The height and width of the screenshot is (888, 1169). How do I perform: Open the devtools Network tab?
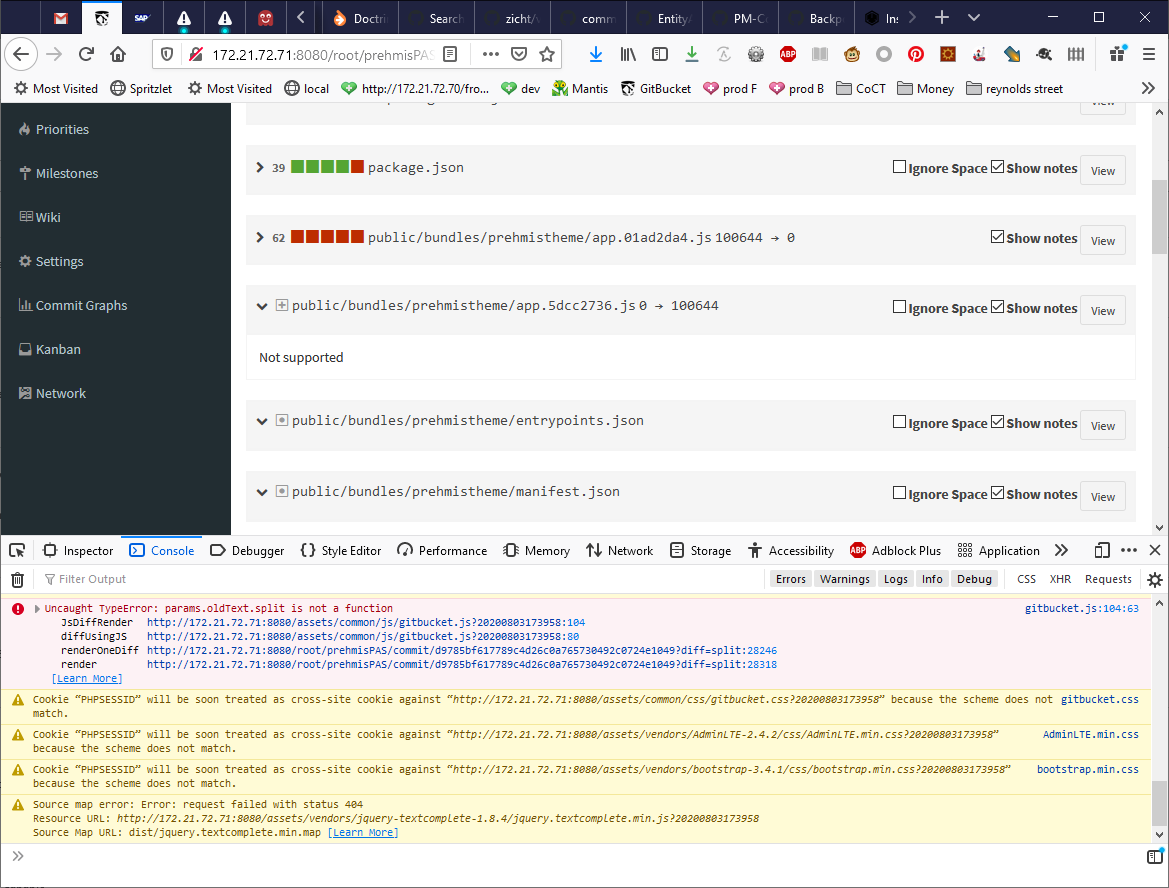tap(620, 550)
